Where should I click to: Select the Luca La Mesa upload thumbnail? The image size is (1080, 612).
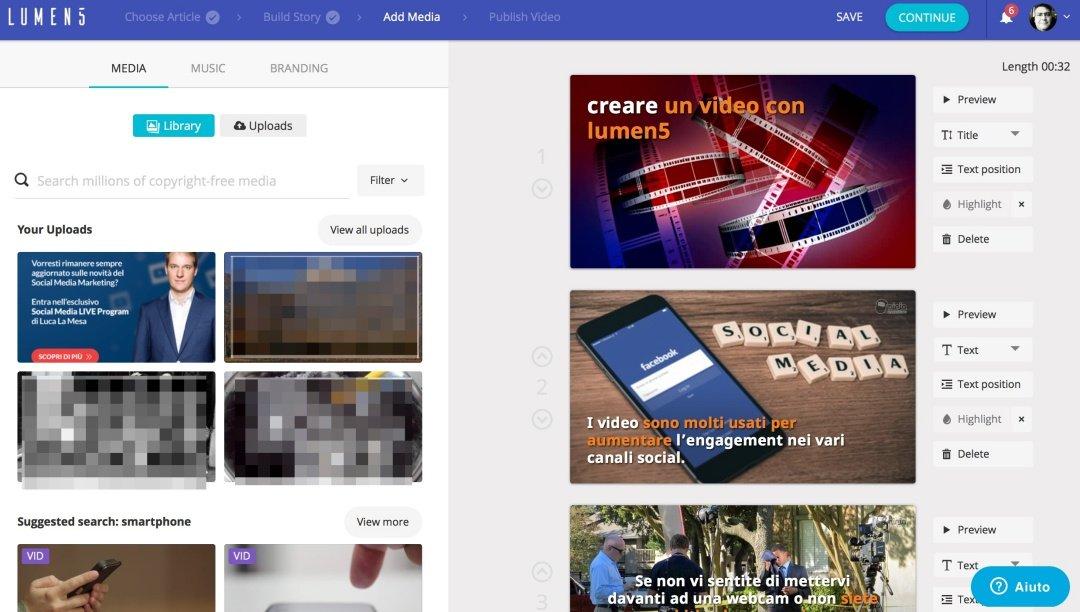tap(116, 307)
